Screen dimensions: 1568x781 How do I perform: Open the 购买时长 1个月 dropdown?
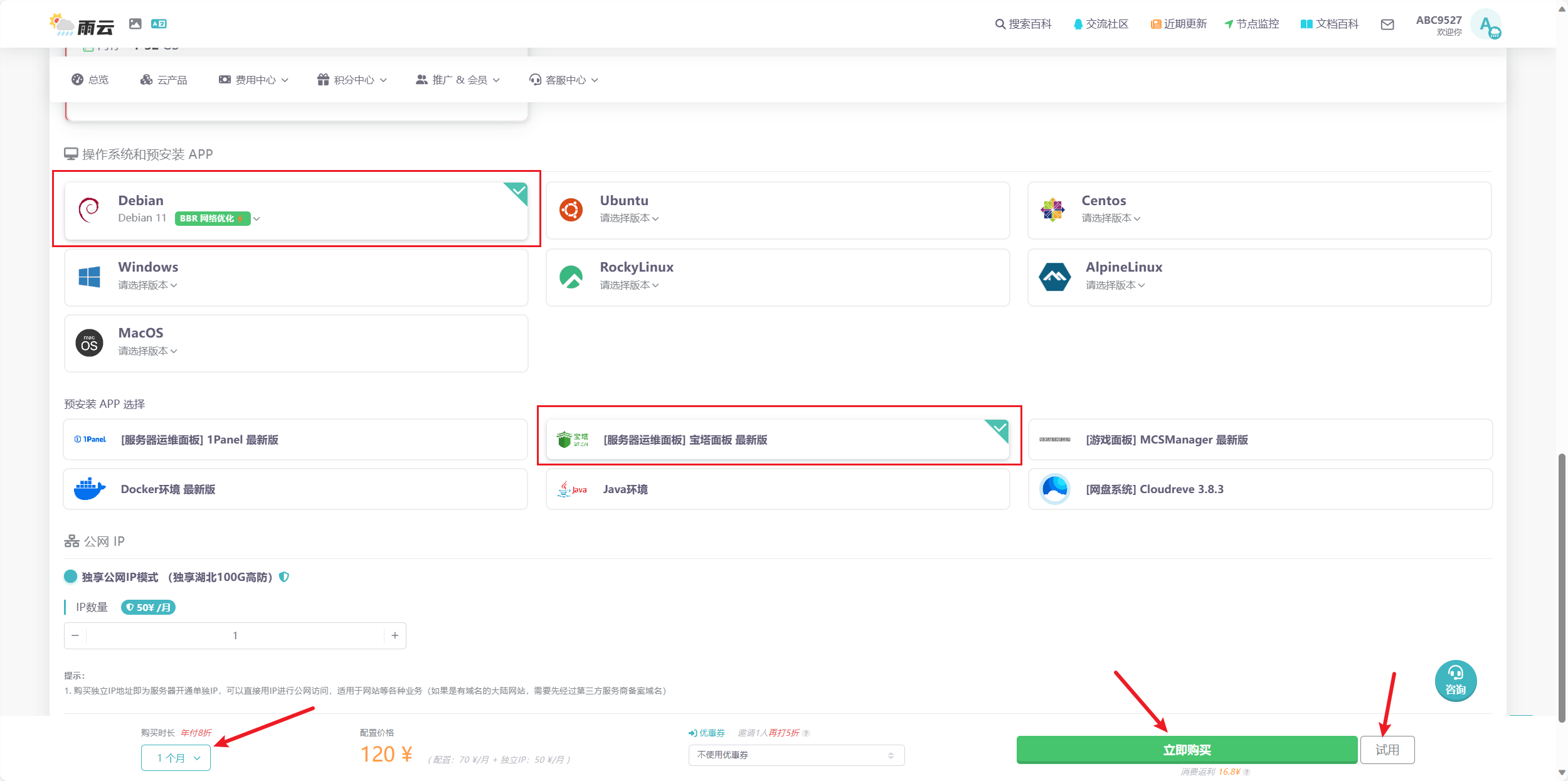176,758
